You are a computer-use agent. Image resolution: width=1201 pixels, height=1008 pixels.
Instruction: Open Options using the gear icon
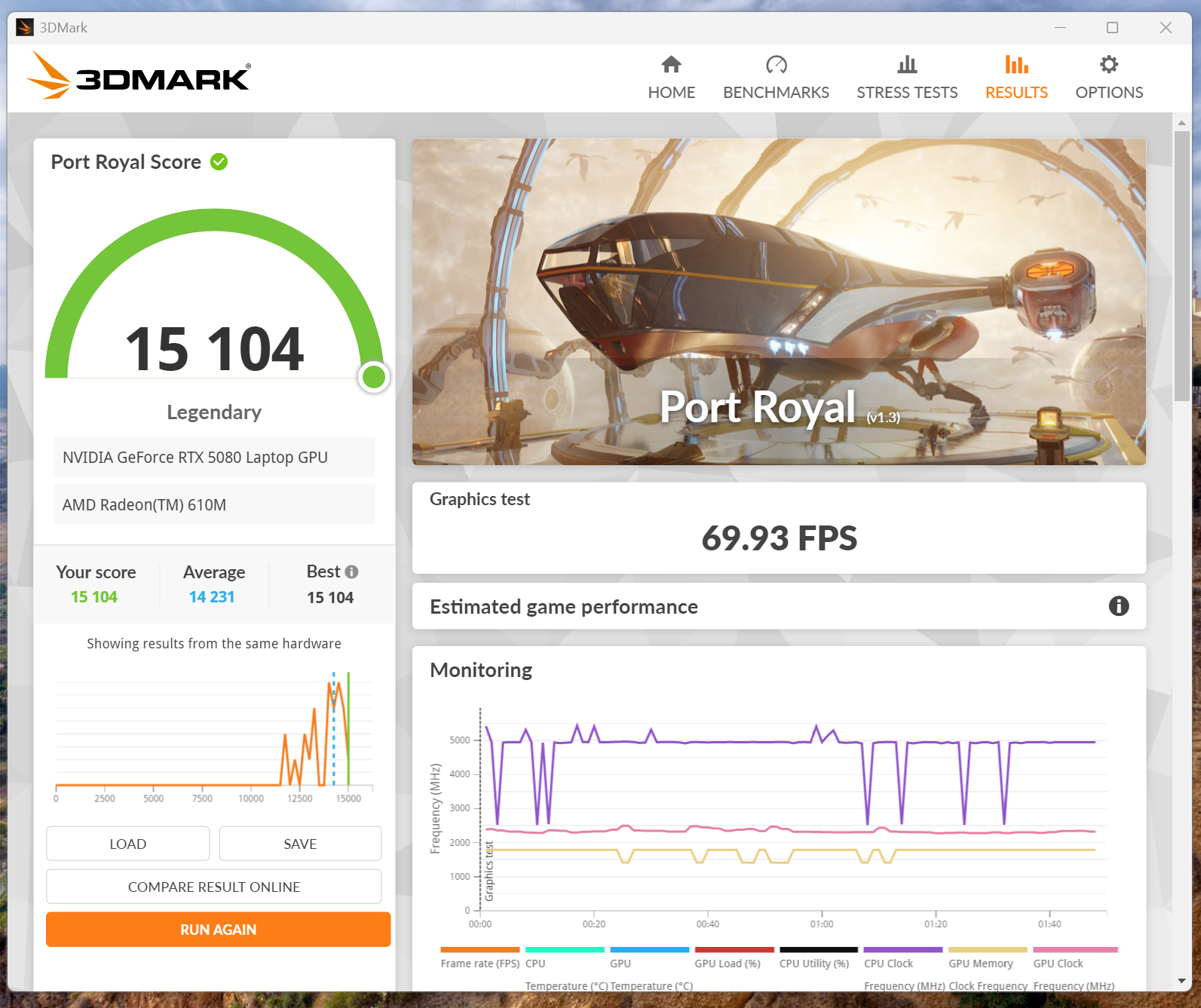click(x=1108, y=65)
